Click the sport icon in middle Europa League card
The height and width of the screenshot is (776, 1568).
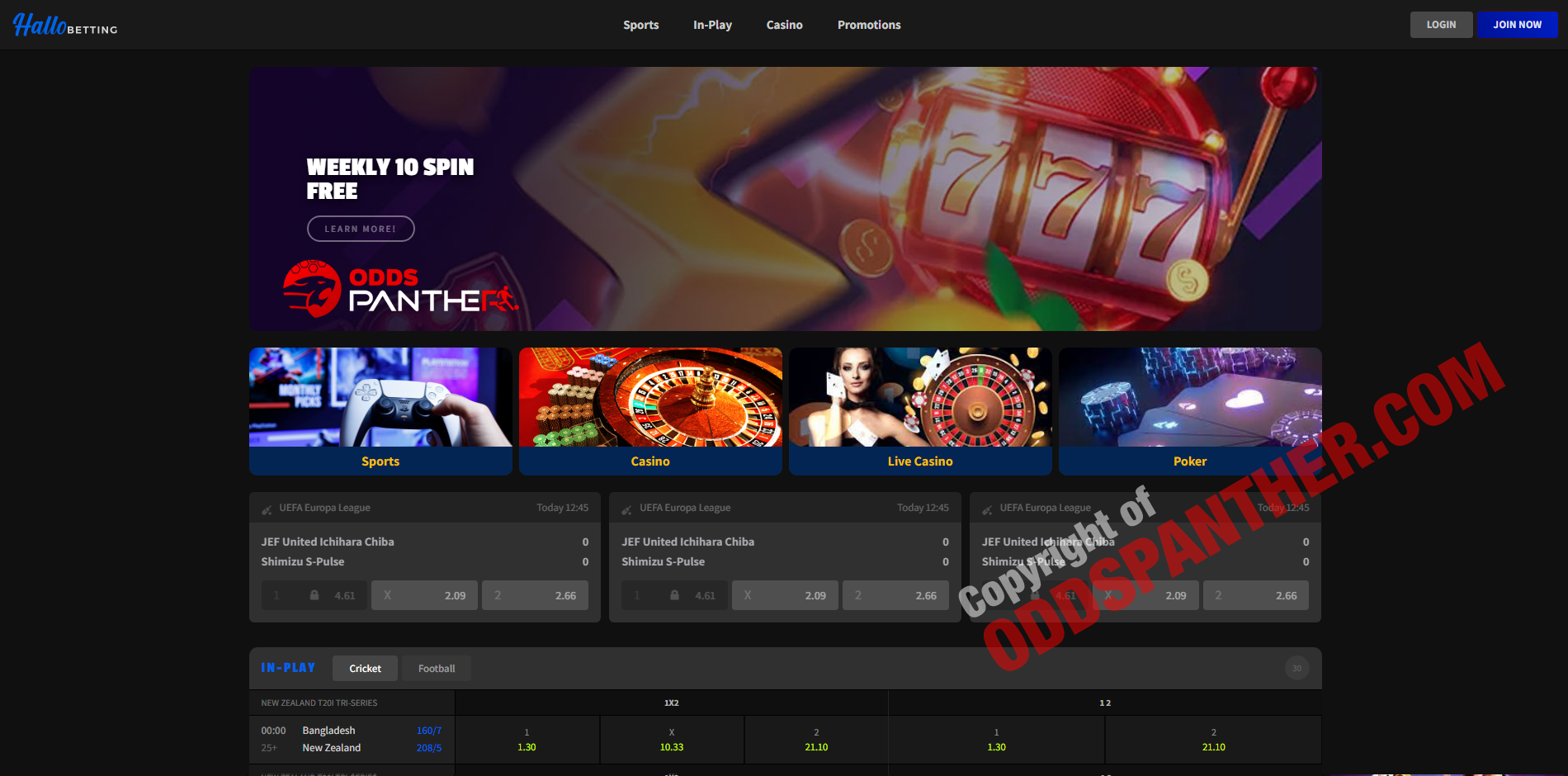(x=626, y=509)
